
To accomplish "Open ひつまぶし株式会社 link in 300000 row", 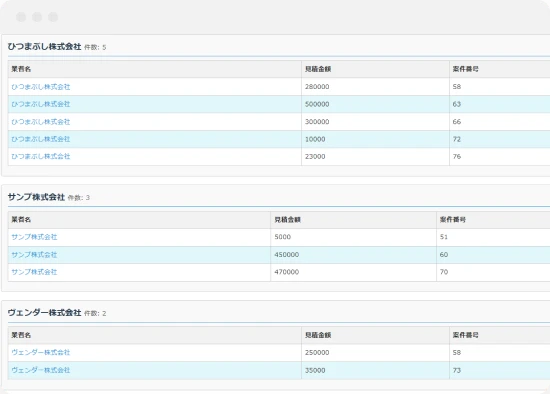I will [41, 122].
